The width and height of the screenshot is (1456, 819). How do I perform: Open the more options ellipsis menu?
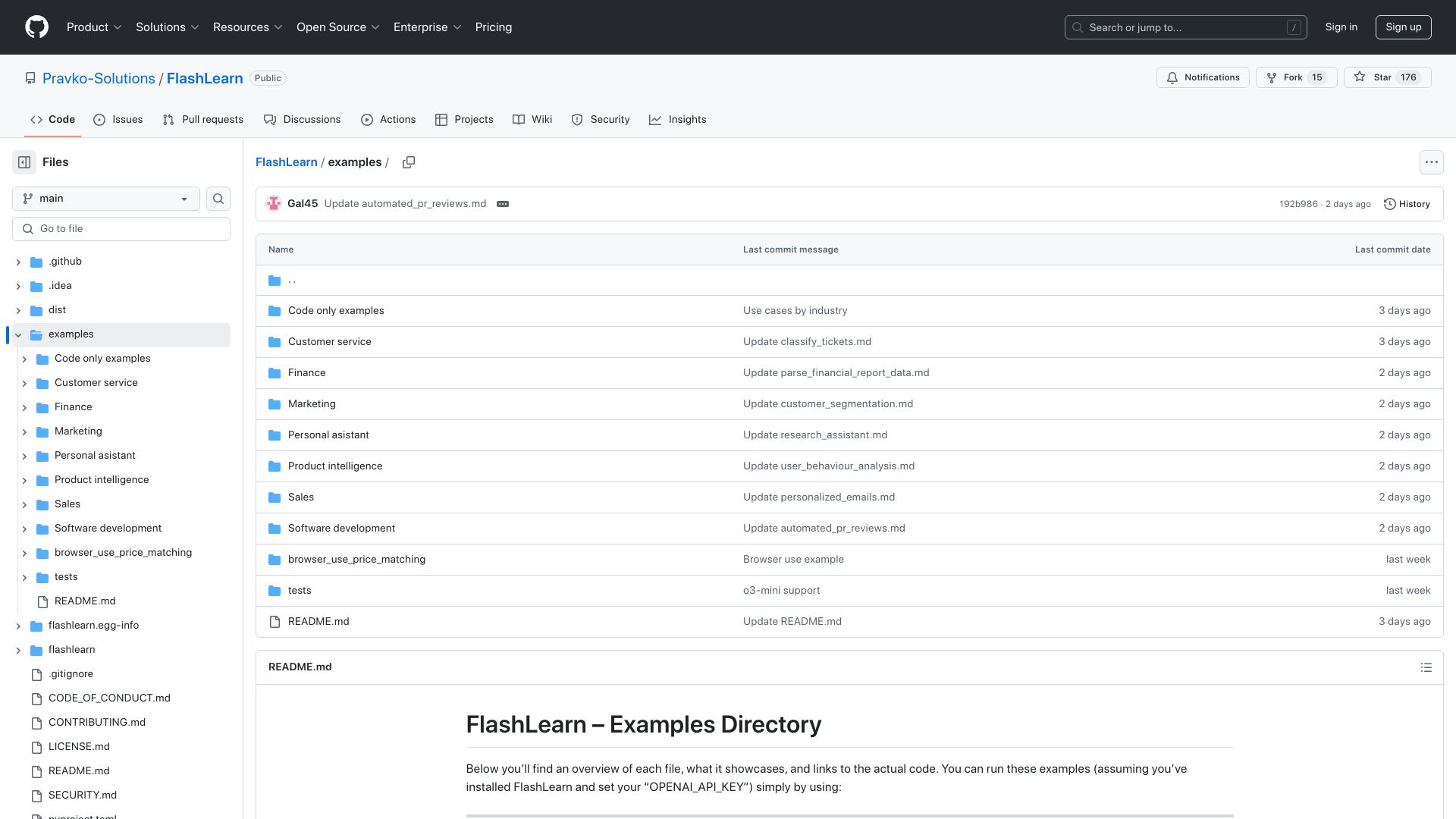[1431, 162]
